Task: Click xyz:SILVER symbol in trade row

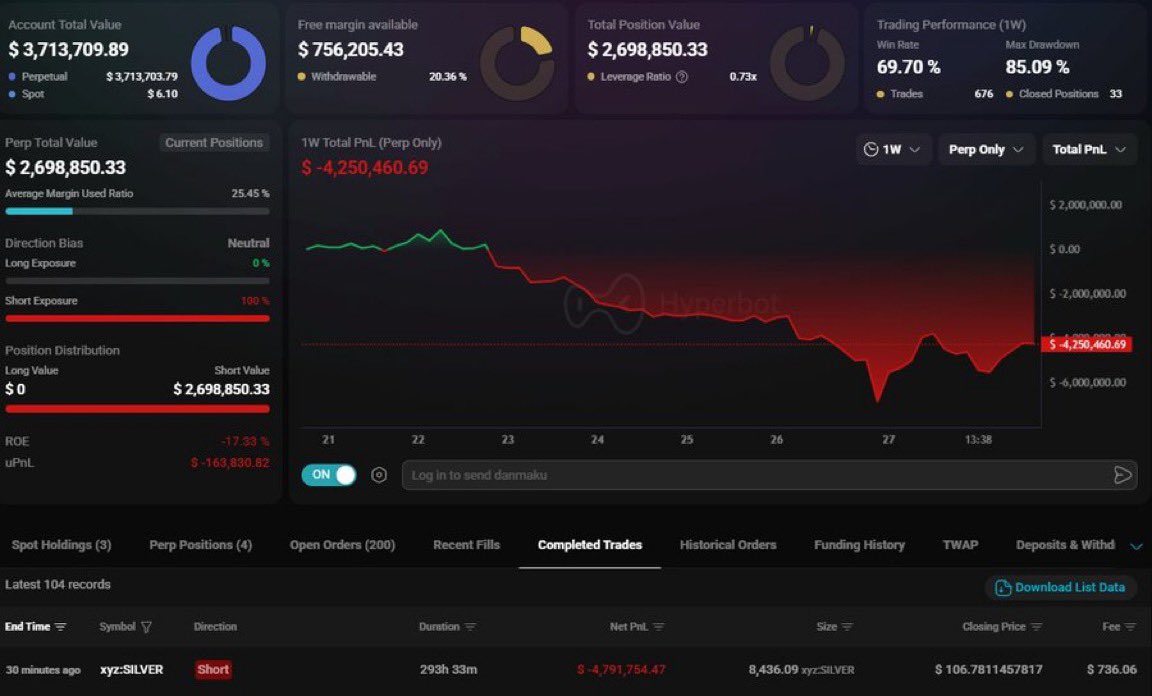Action: 132,670
